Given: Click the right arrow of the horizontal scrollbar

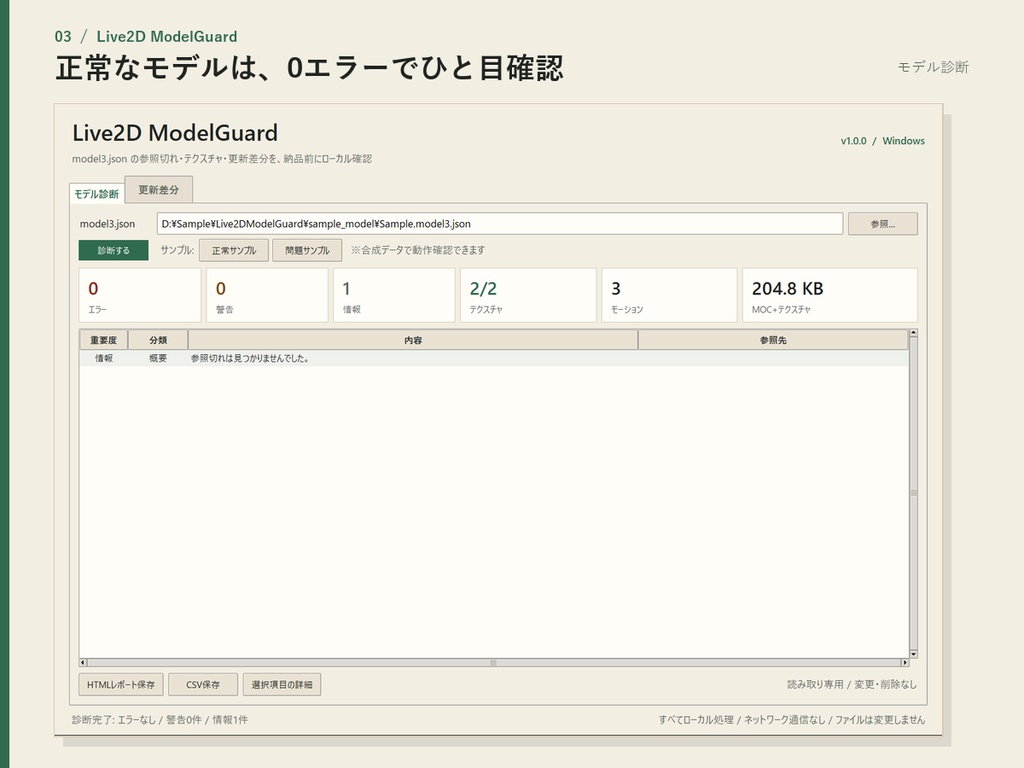Looking at the screenshot, I should click(904, 662).
